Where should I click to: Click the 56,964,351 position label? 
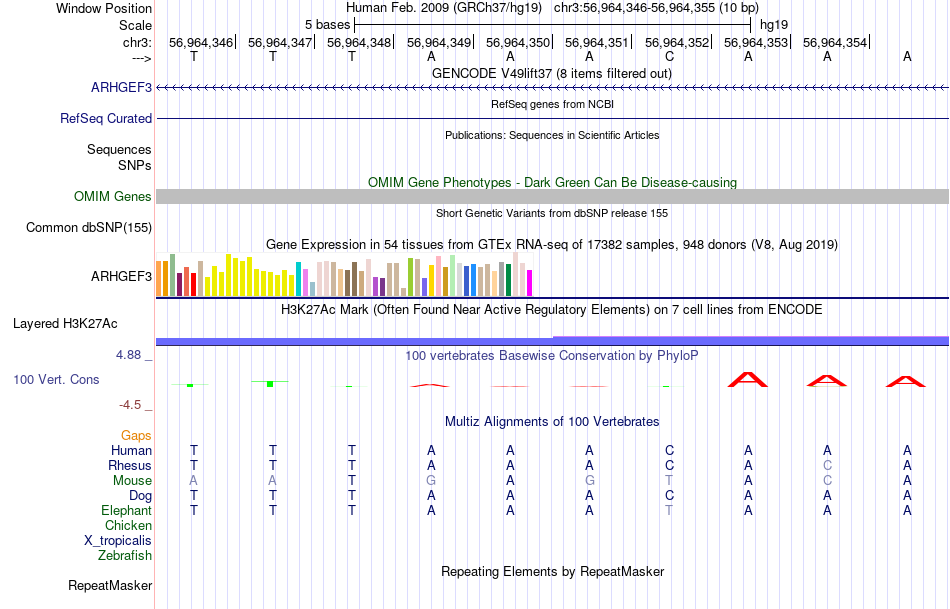coord(597,42)
